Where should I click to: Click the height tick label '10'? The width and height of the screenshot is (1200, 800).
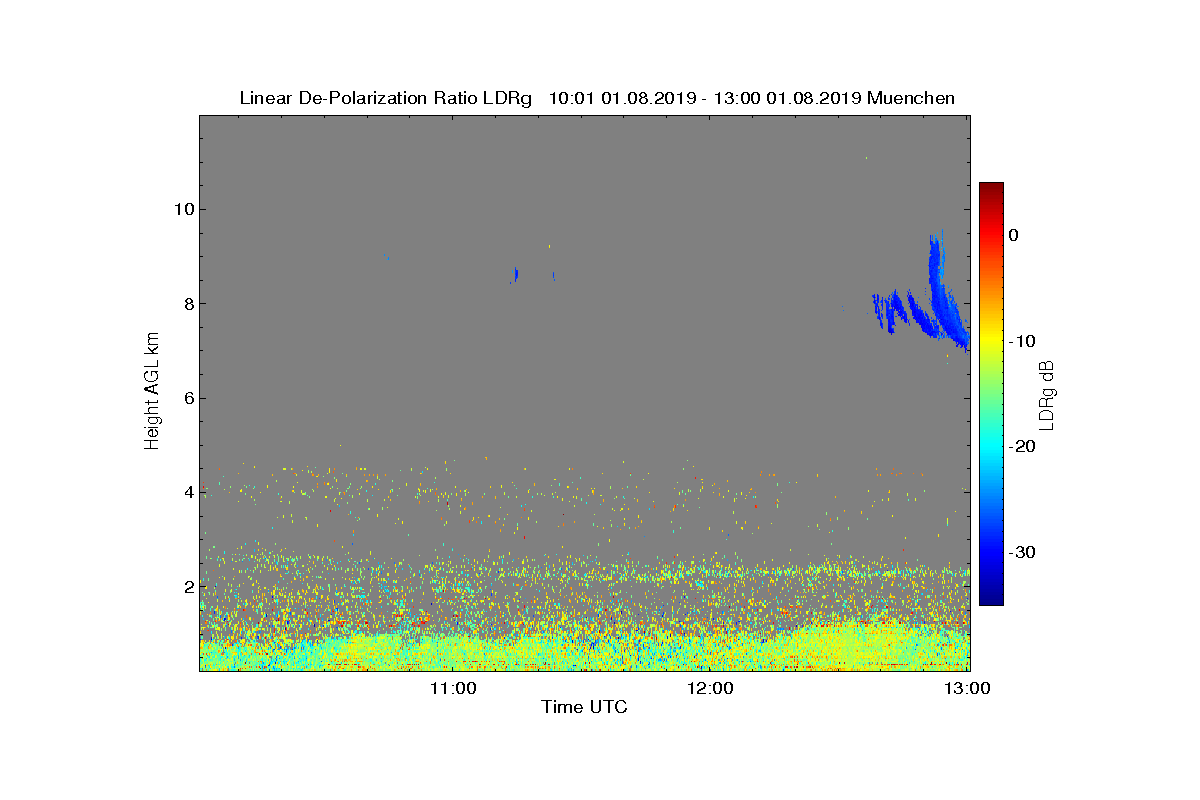coord(183,209)
